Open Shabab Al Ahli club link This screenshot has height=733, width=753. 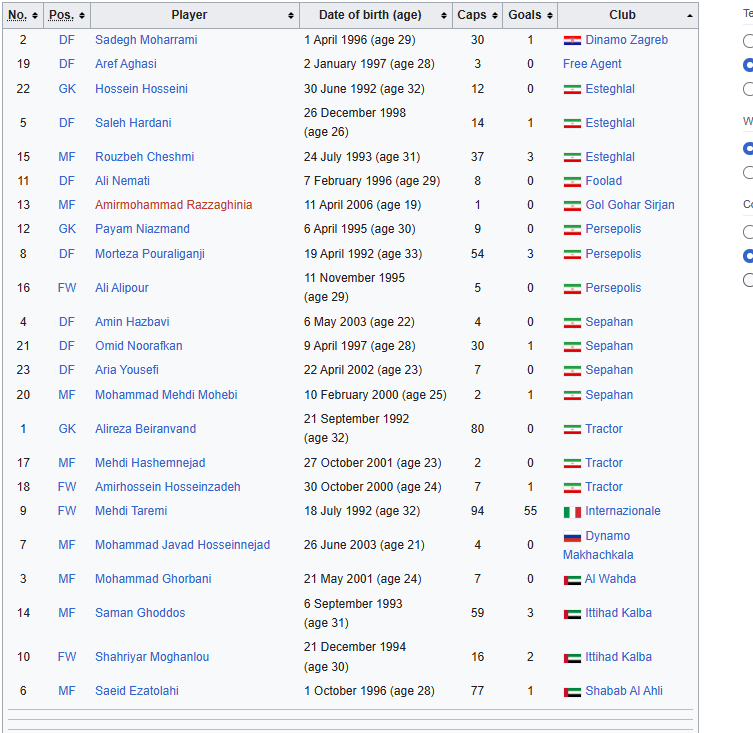(x=624, y=691)
